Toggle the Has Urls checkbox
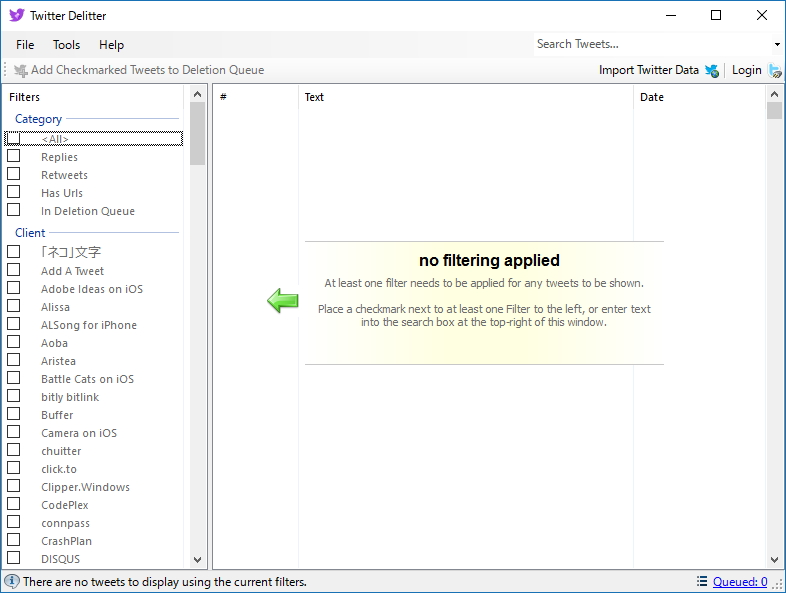 point(14,192)
